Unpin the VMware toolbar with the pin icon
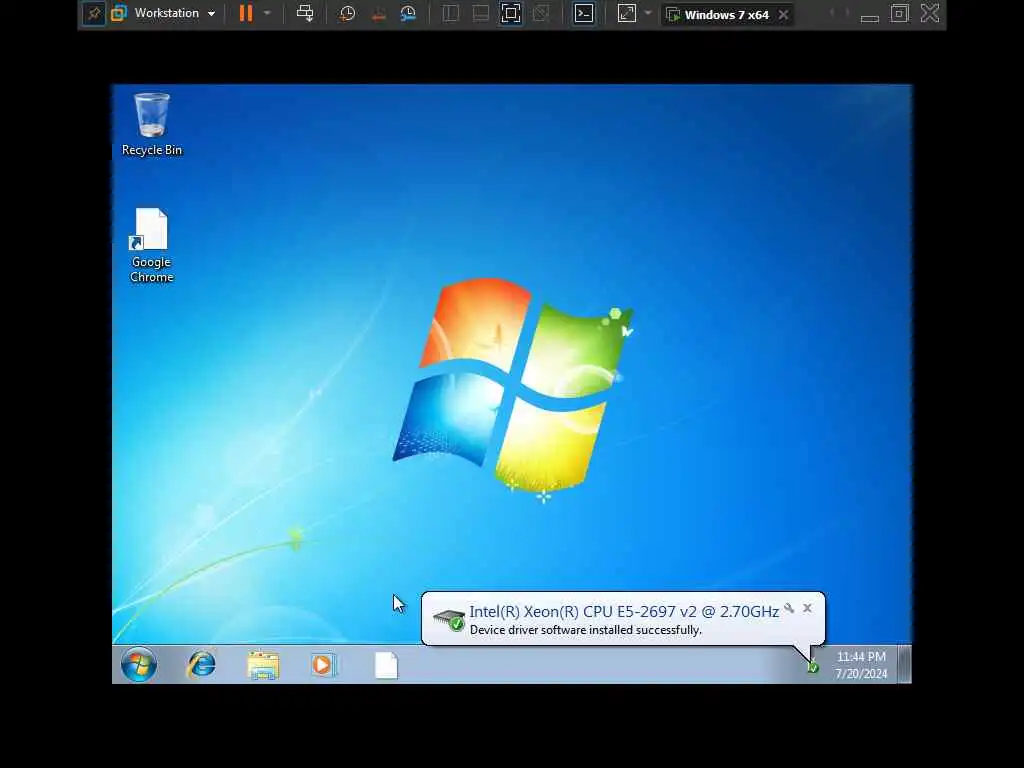This screenshot has height=768, width=1024. [94, 14]
